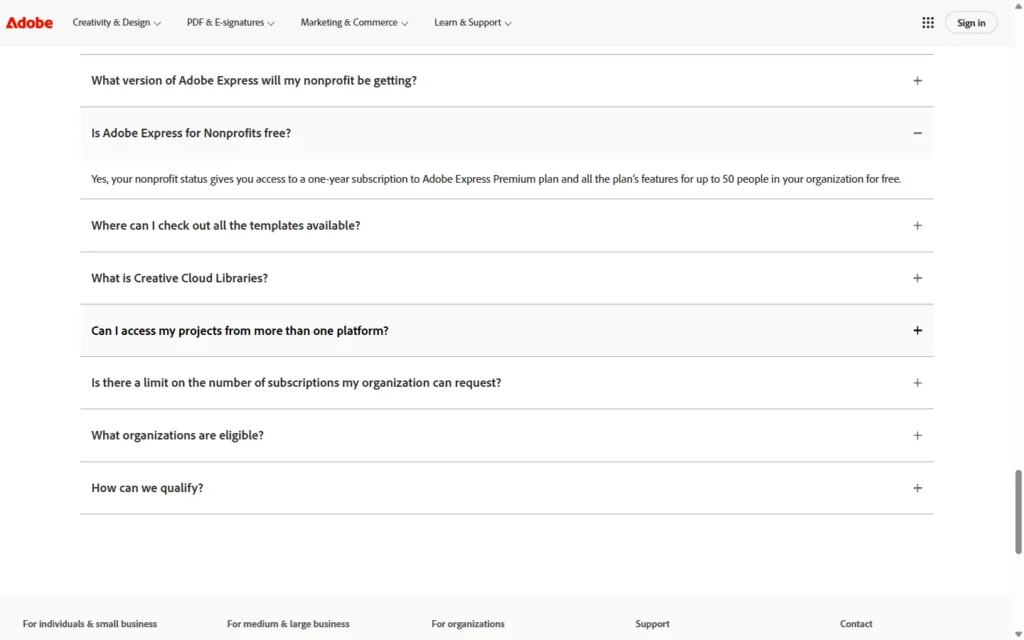Click plus icon beside Creative Cloud Libraries question

coord(918,278)
